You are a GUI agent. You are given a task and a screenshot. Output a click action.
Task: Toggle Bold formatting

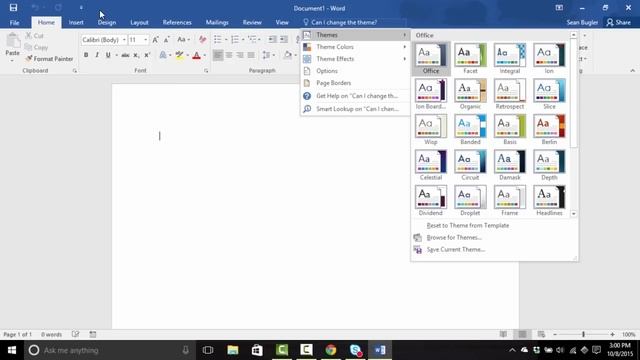point(86,55)
